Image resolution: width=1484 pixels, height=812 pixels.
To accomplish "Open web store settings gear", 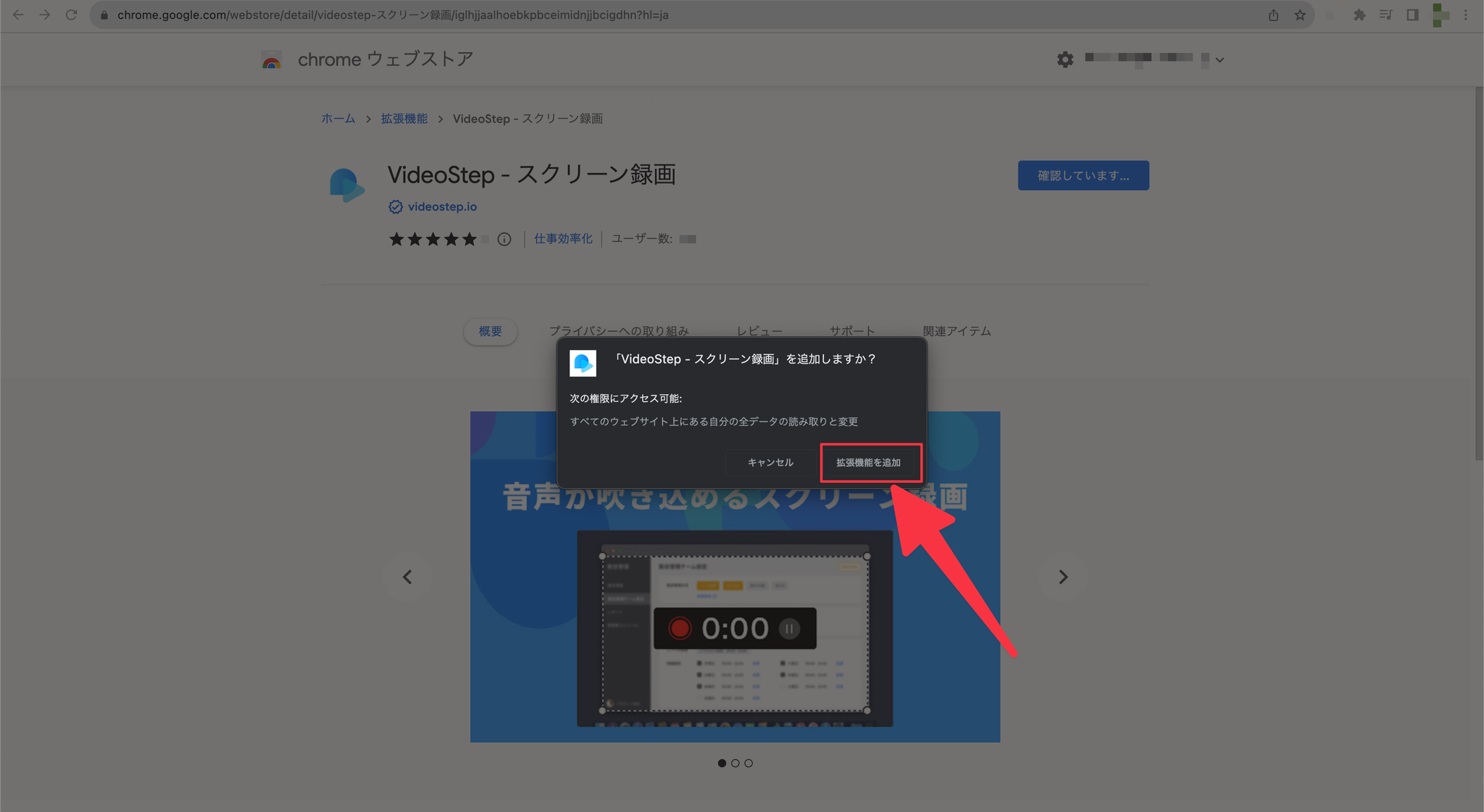I will coord(1064,59).
